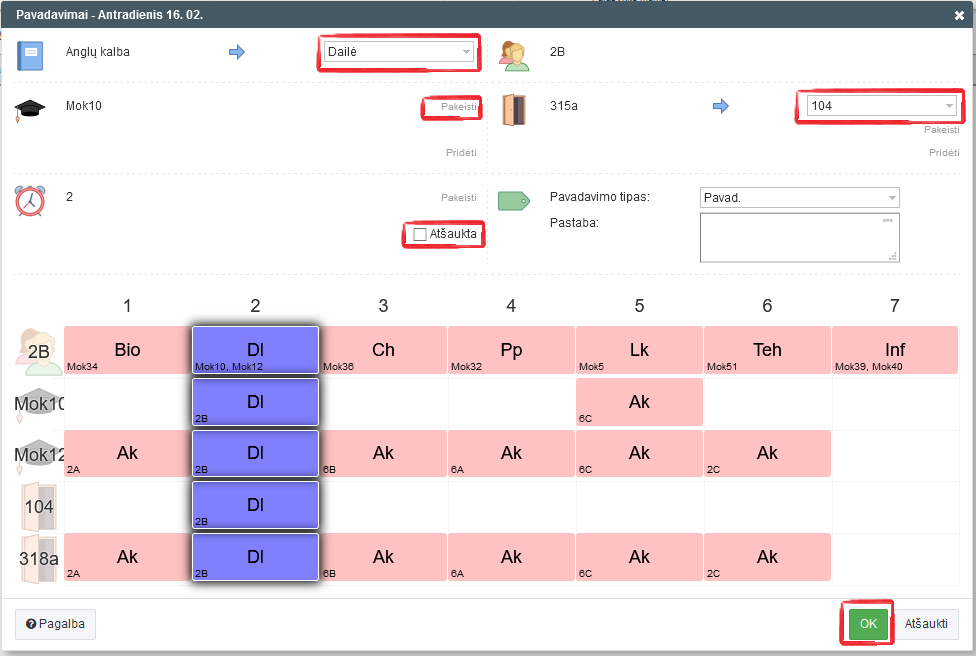Click period column header 7
Screen dimensions: 976x656
coord(894,306)
